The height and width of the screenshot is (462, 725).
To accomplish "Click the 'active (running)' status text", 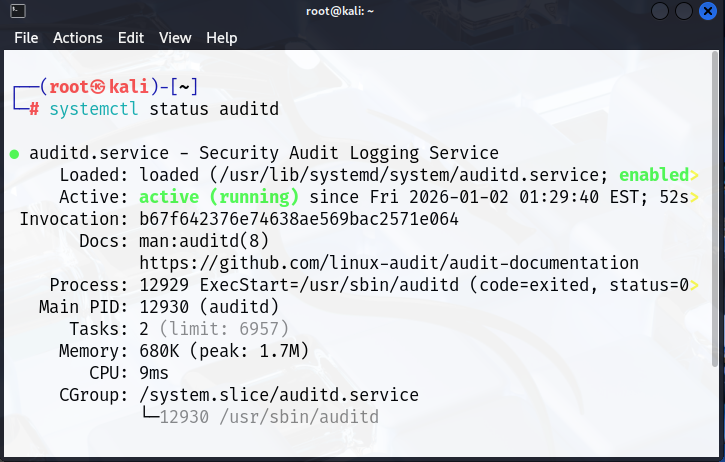I will pos(219,197).
